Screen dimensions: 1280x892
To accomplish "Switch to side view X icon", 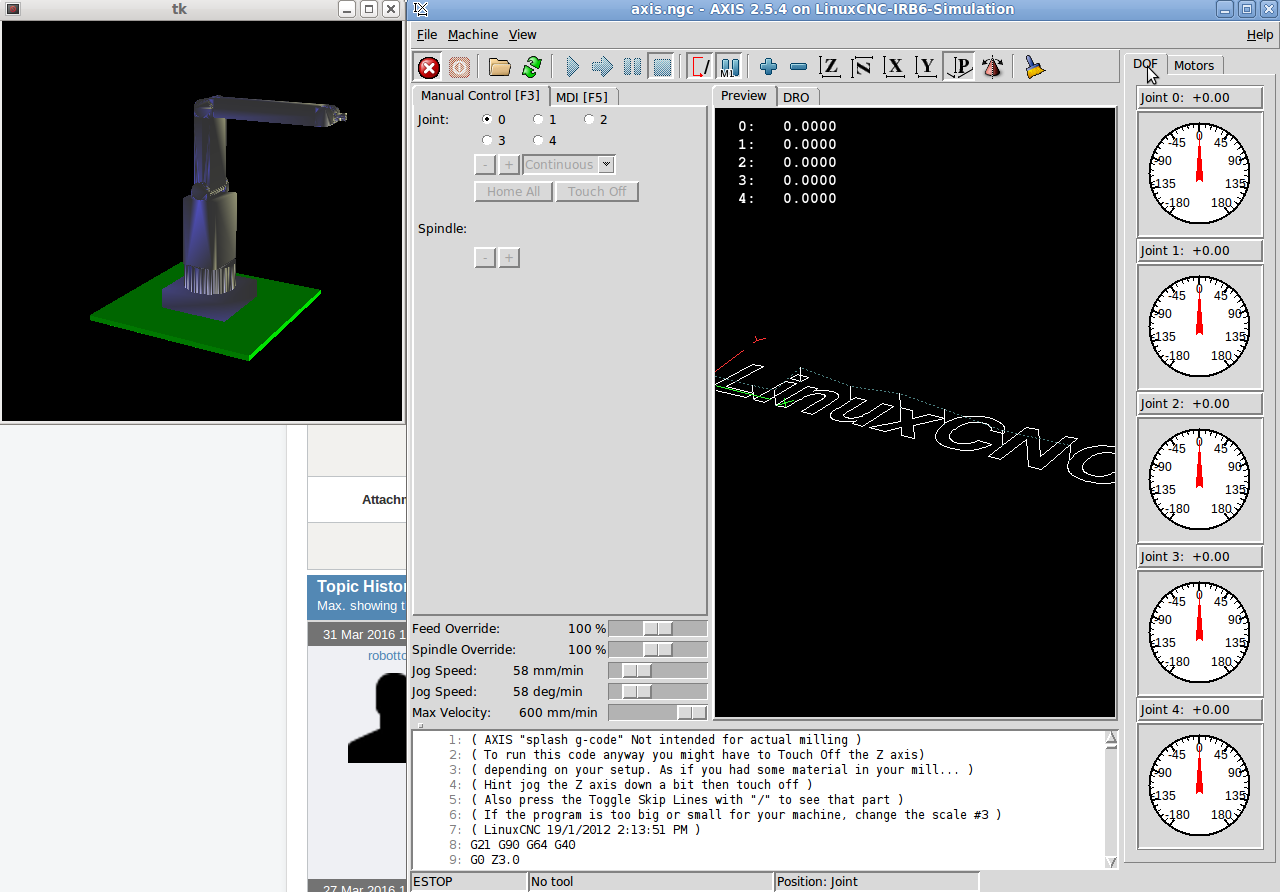I will click(x=894, y=67).
